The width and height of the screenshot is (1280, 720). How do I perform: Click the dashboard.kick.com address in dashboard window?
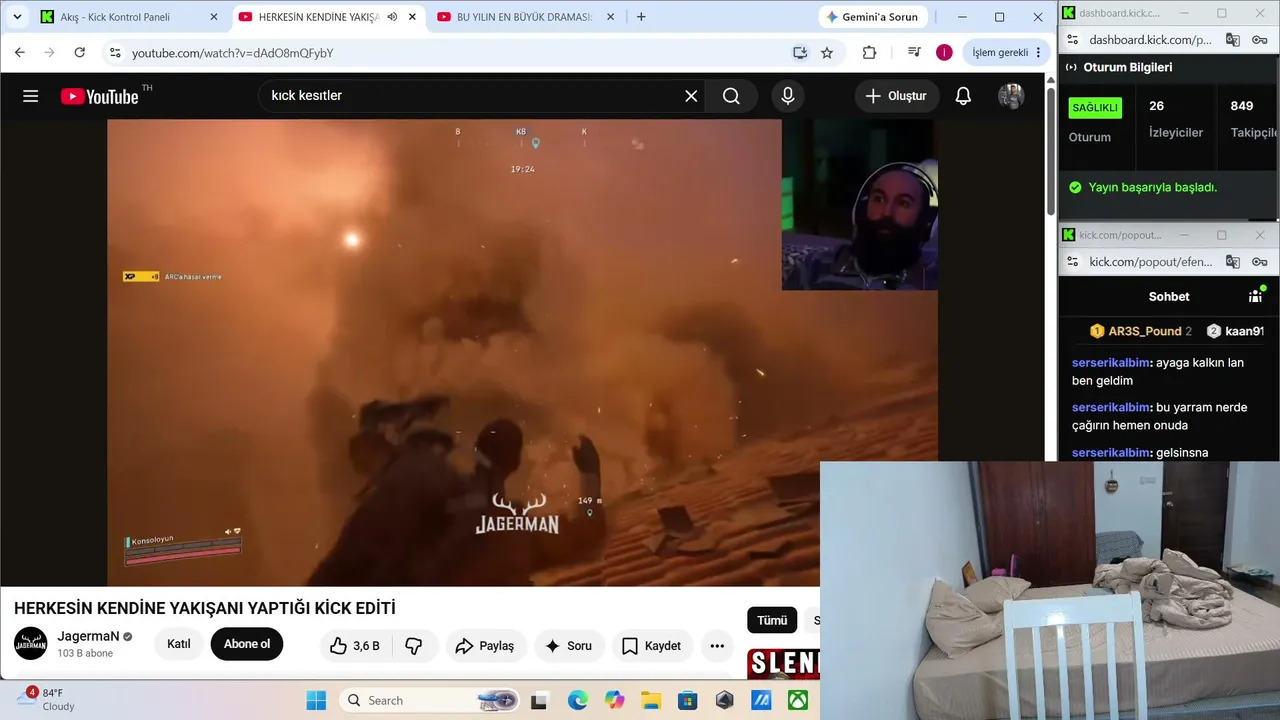[x=1150, y=40]
